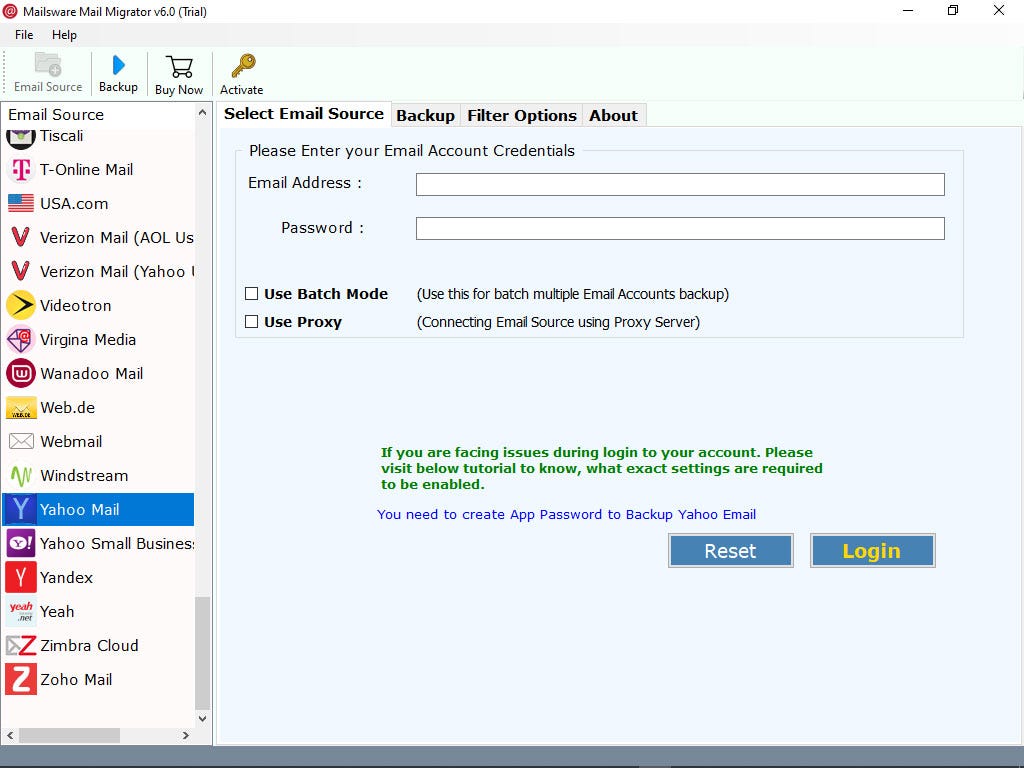The image size is (1024, 768).
Task: Maximize the Mailsware window
Action: (x=953, y=10)
